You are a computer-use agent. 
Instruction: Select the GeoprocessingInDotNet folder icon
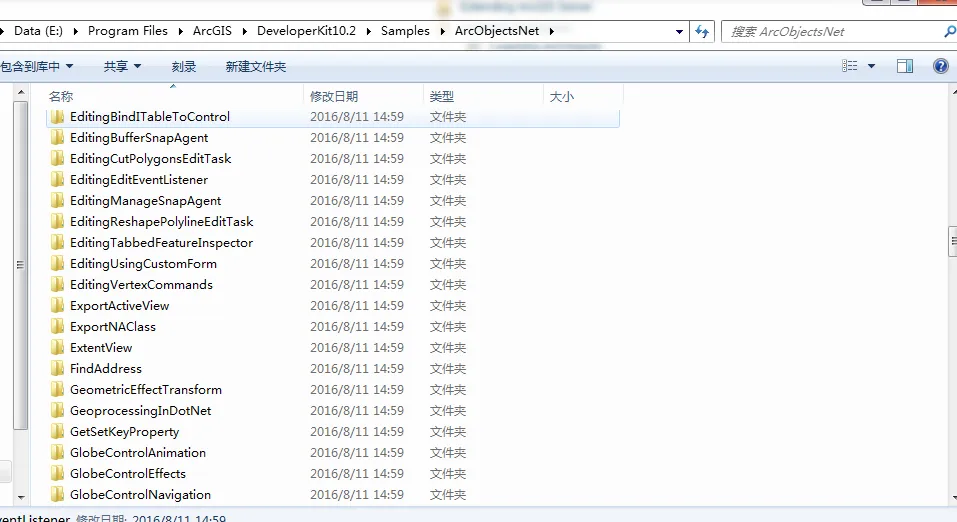pyautogui.click(x=57, y=410)
